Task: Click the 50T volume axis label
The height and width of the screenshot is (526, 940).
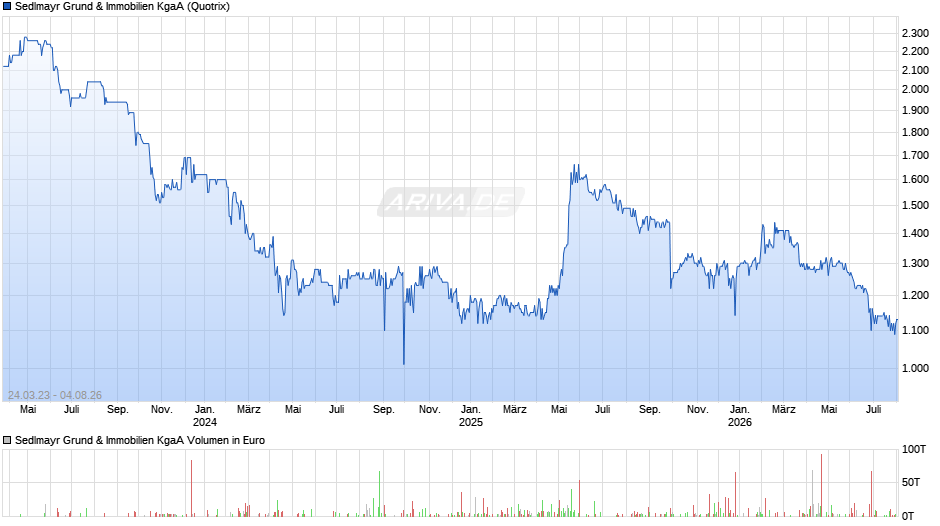Action: click(911, 482)
